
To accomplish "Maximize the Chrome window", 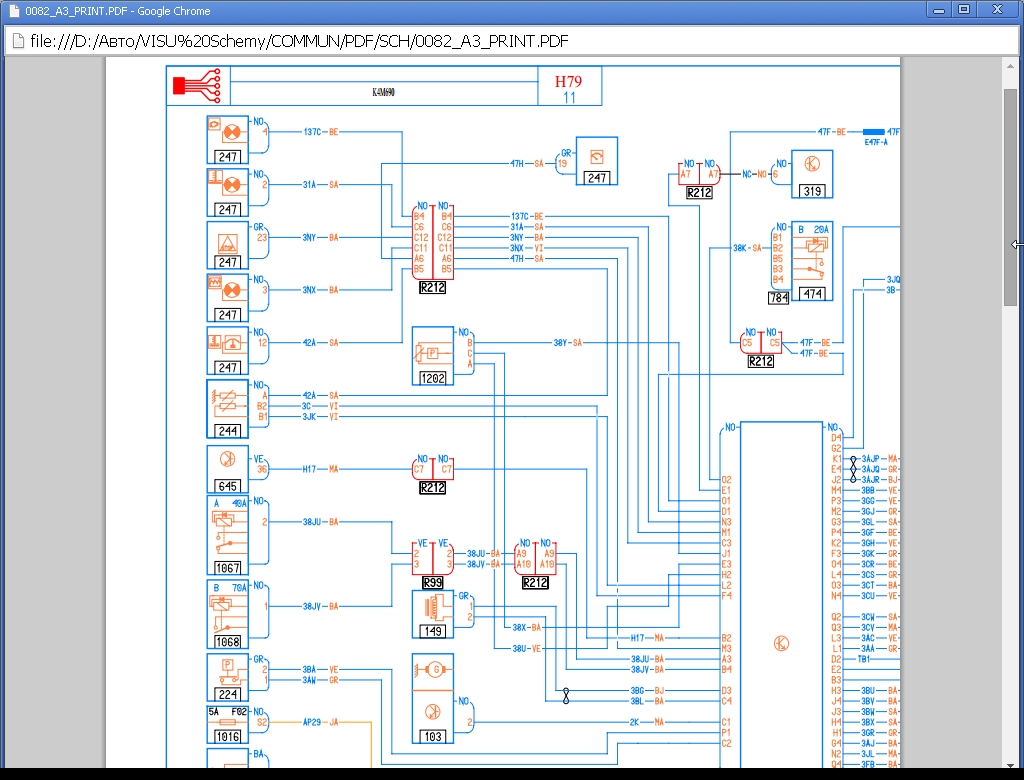I will click(963, 9).
